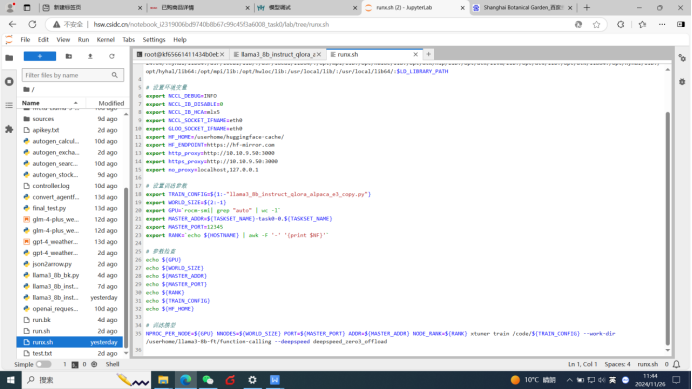This screenshot has width=692, height=389.
Task: Open the Property Inspector icon on right sidebar
Action: pyautogui.click(x=682, y=58)
